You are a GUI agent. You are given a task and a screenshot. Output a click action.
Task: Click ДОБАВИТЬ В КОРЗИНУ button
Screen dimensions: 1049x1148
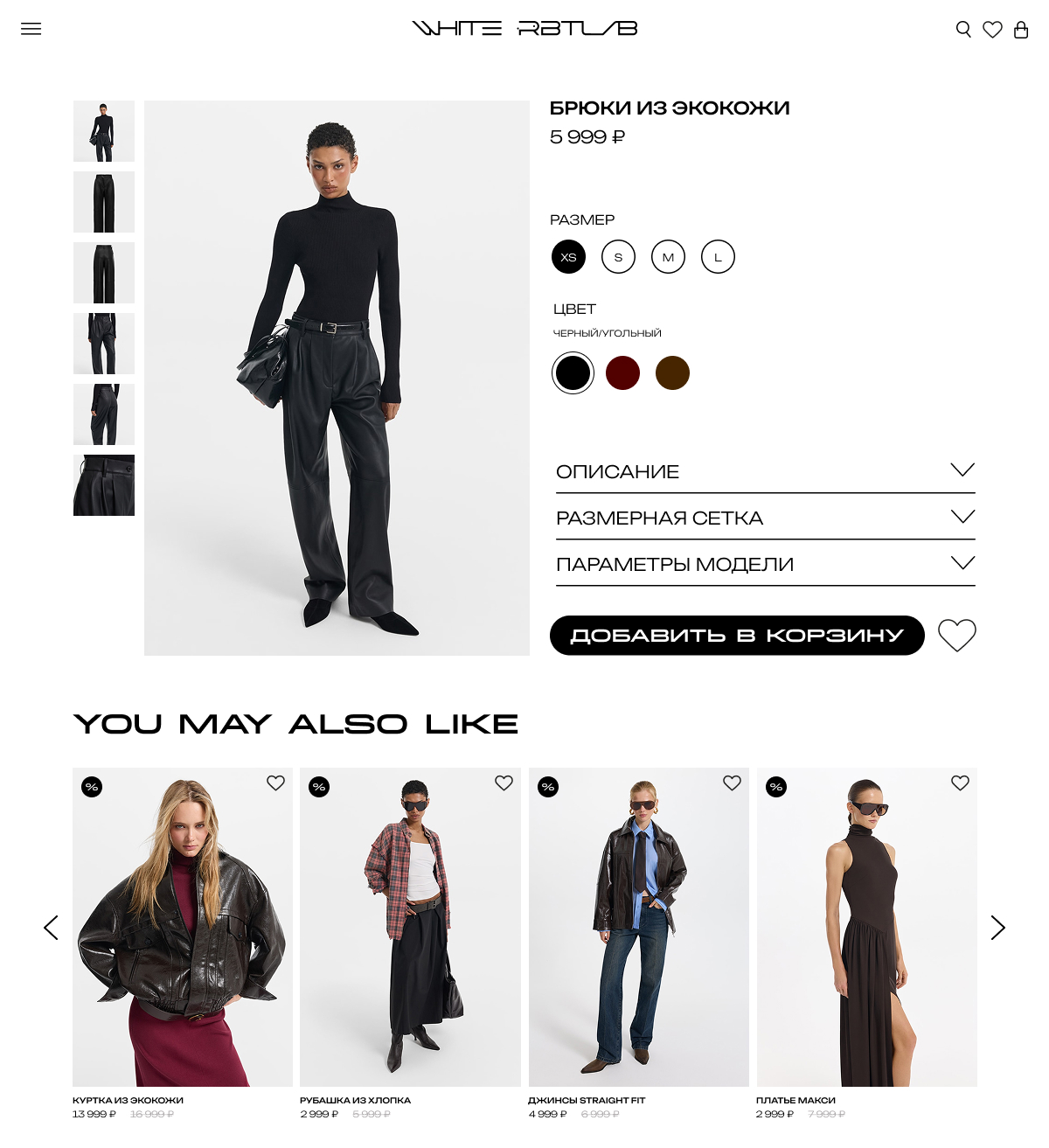737,636
